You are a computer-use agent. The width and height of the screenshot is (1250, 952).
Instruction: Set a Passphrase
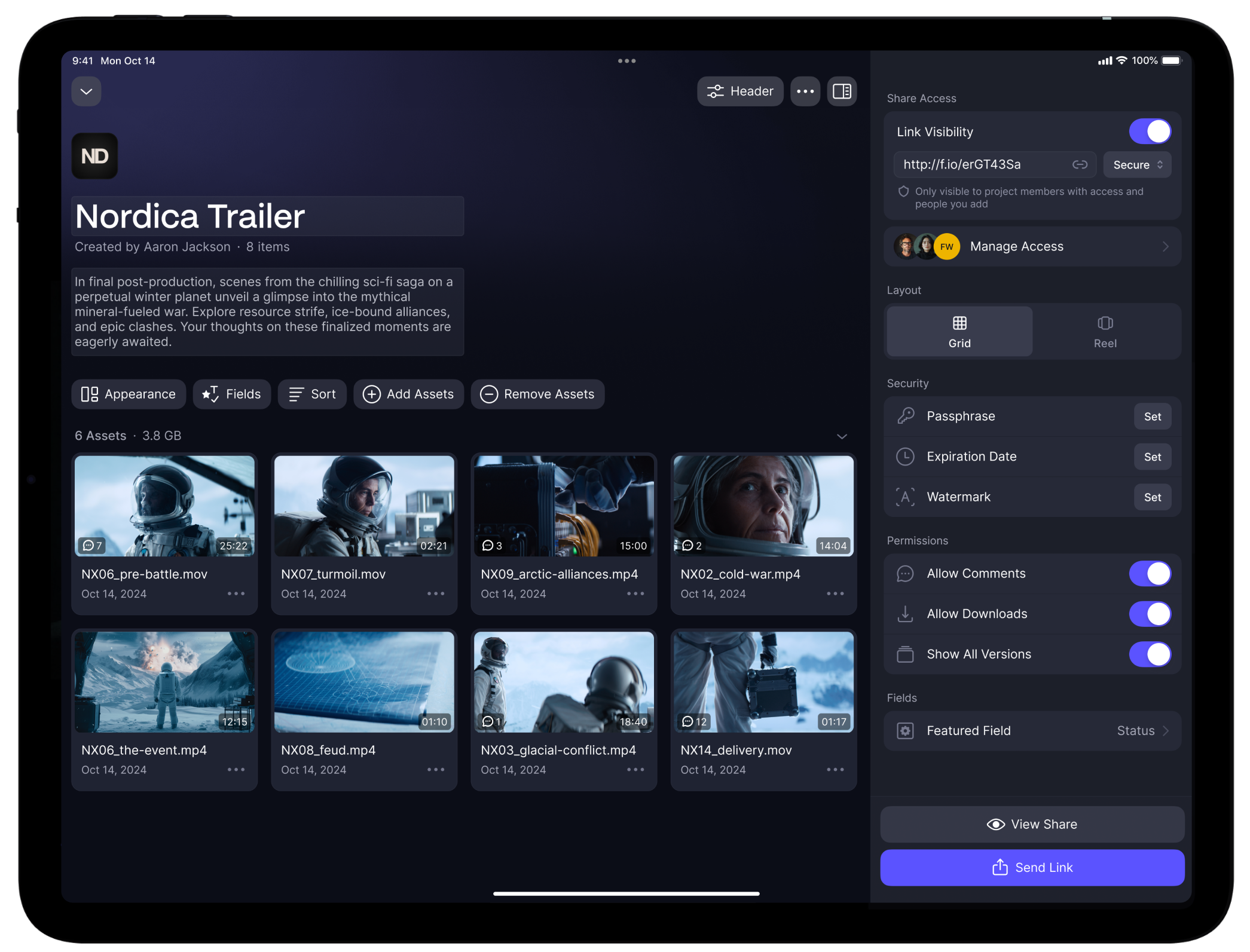1152,417
